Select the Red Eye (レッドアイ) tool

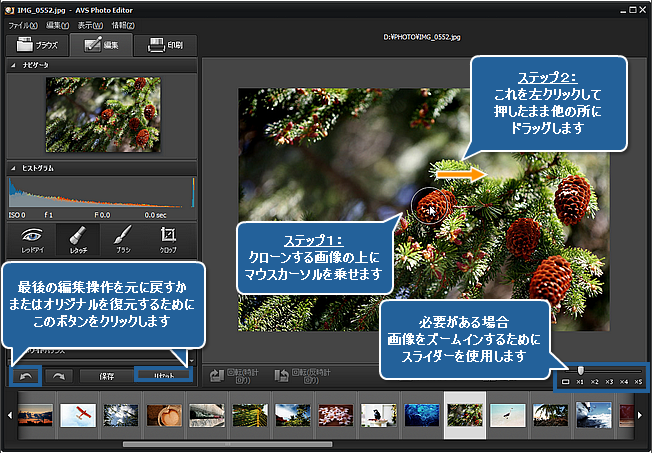(31, 238)
